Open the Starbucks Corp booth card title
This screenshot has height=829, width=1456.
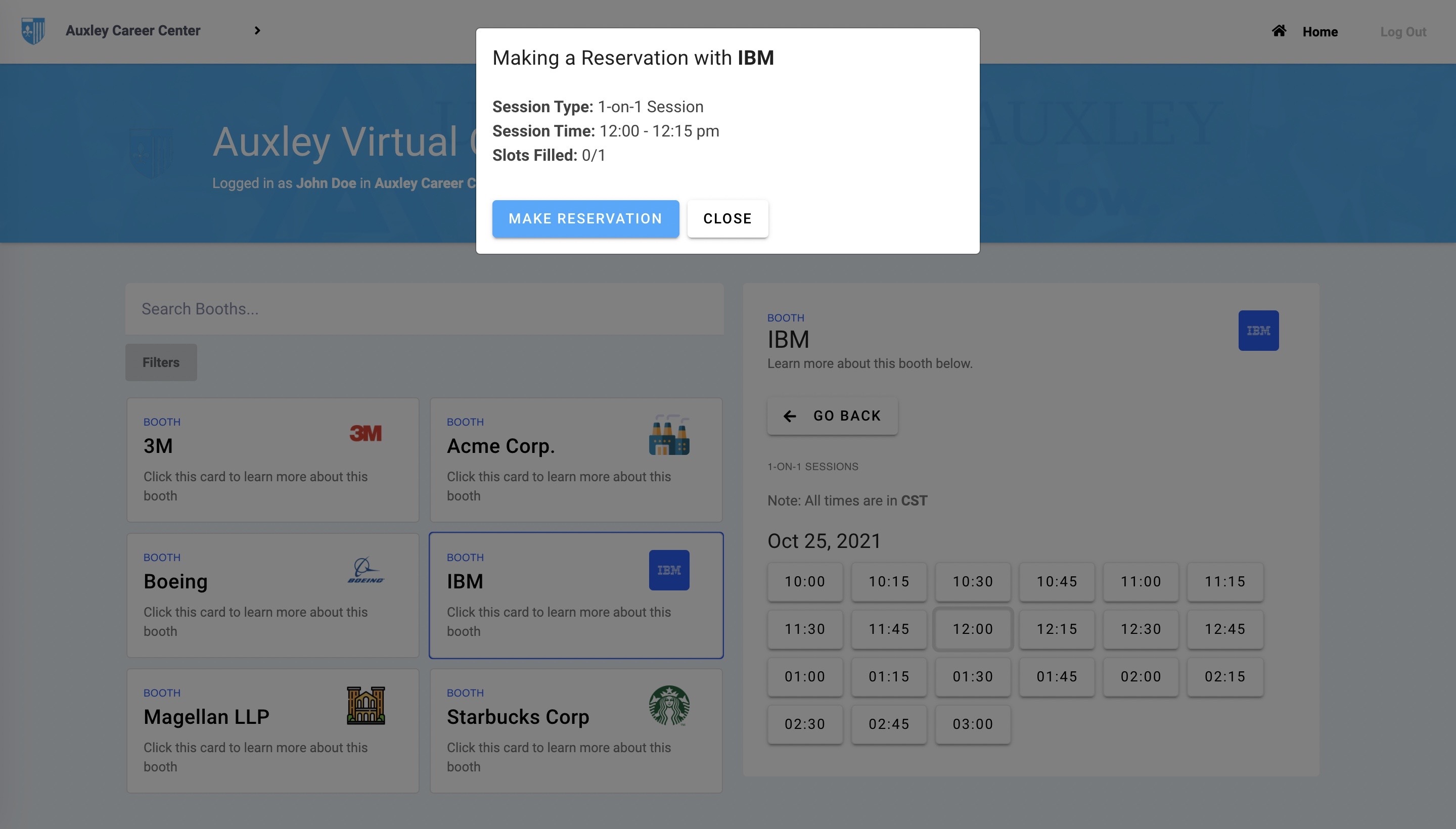518,717
